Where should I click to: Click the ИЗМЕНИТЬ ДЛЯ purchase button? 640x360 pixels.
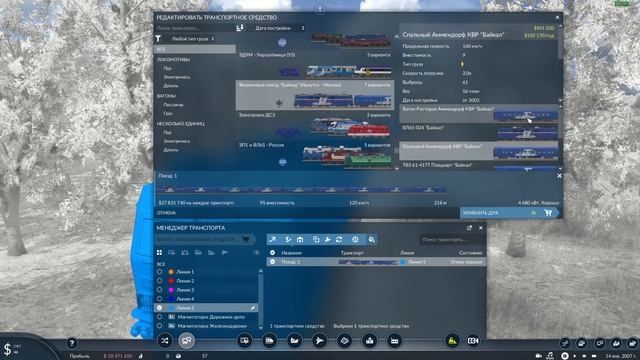click(509, 213)
